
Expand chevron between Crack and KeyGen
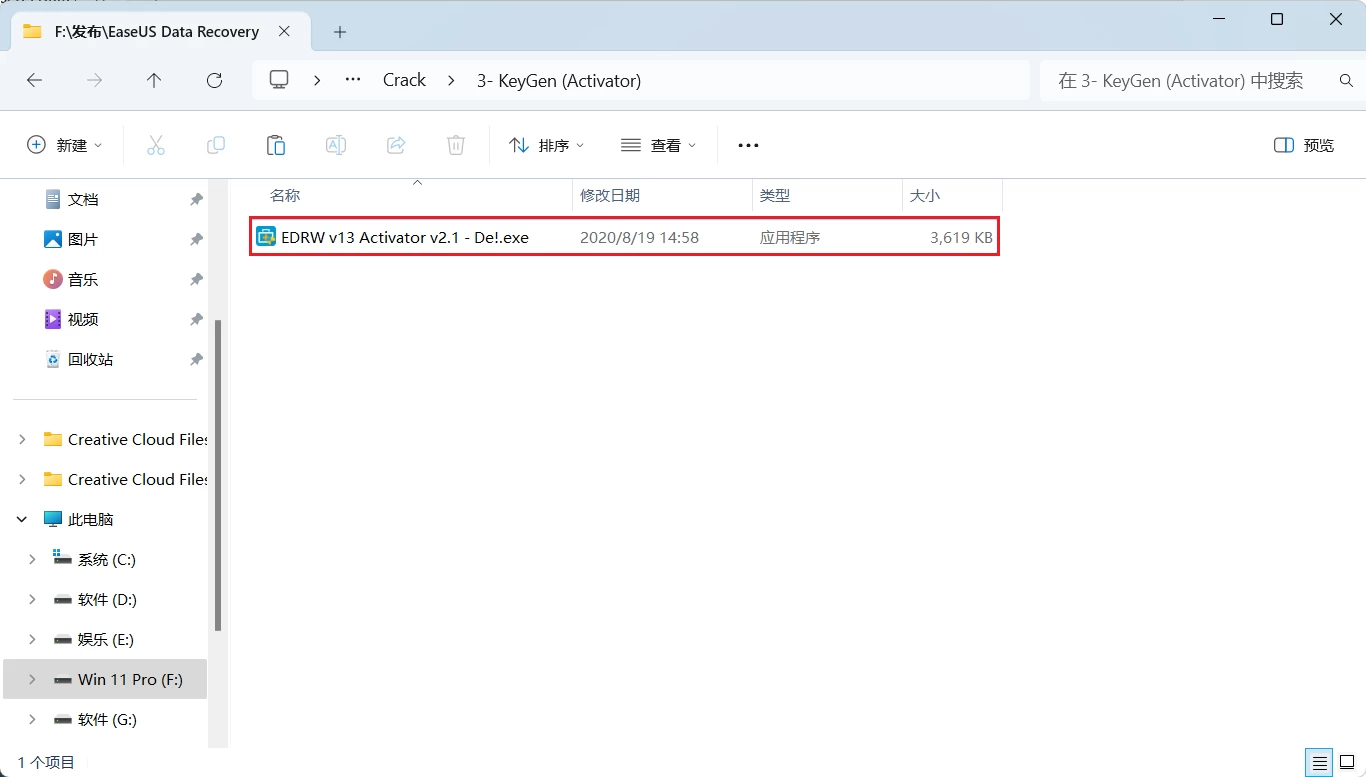click(451, 80)
